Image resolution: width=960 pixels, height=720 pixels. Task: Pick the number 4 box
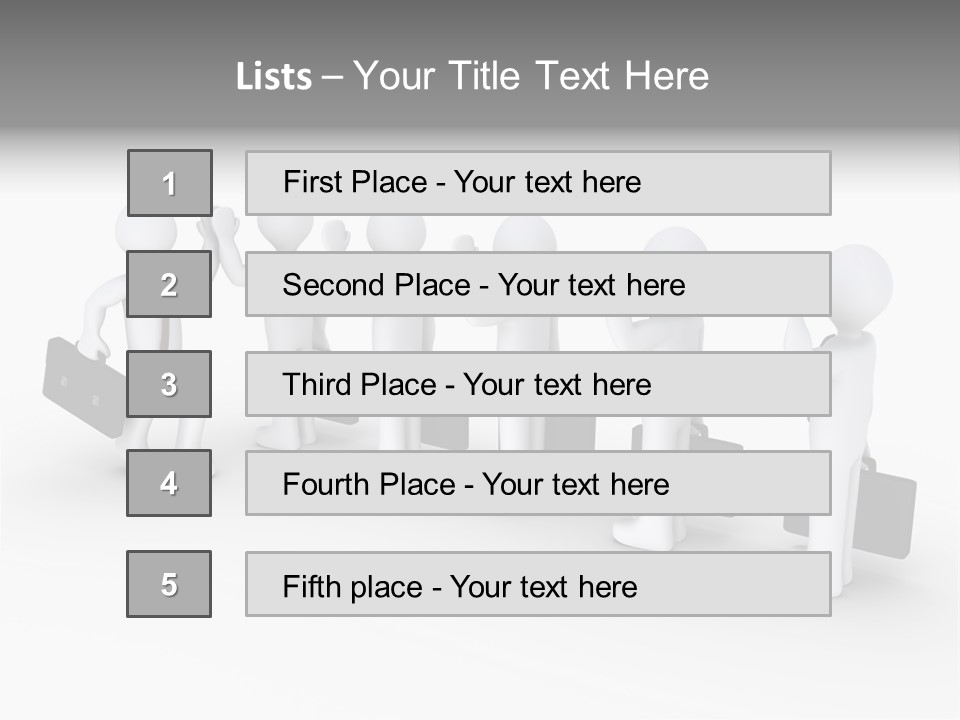(169, 483)
